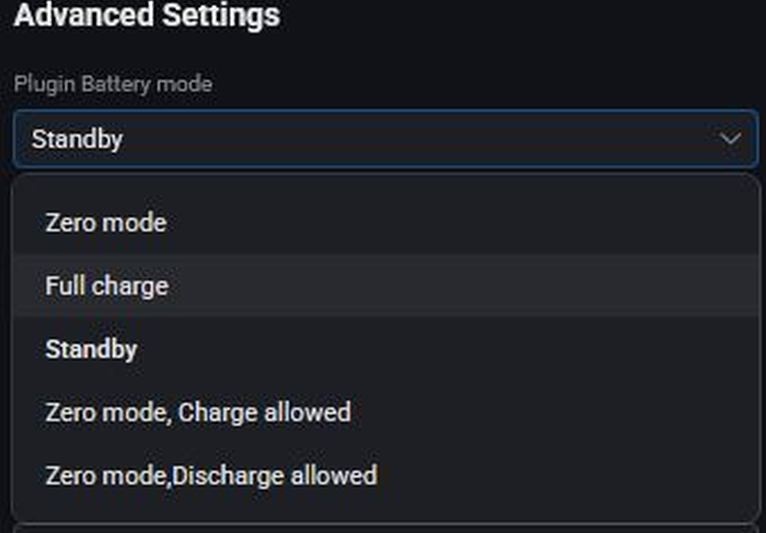Keep the currently selected Standby entry in list
This screenshot has height=533, width=766.
(x=91, y=349)
